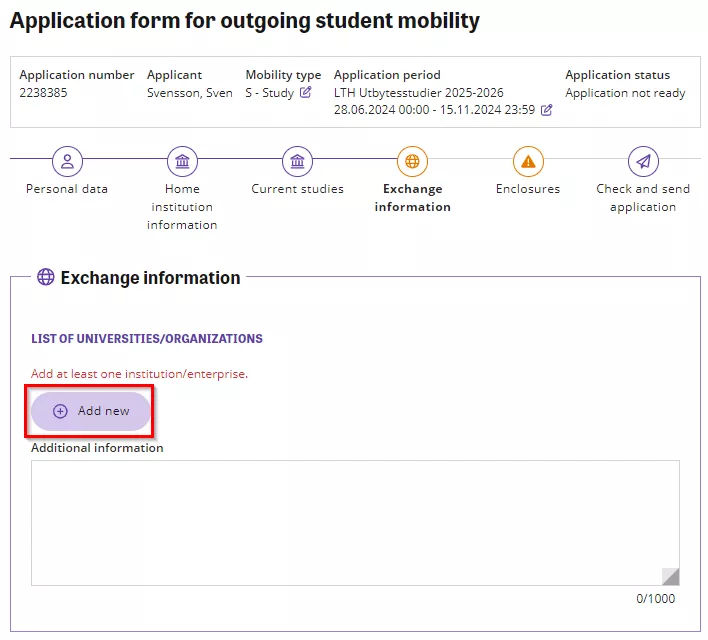Screen dimensions: 708x640
Task: Click the paper plane send application icon
Action: click(643, 161)
